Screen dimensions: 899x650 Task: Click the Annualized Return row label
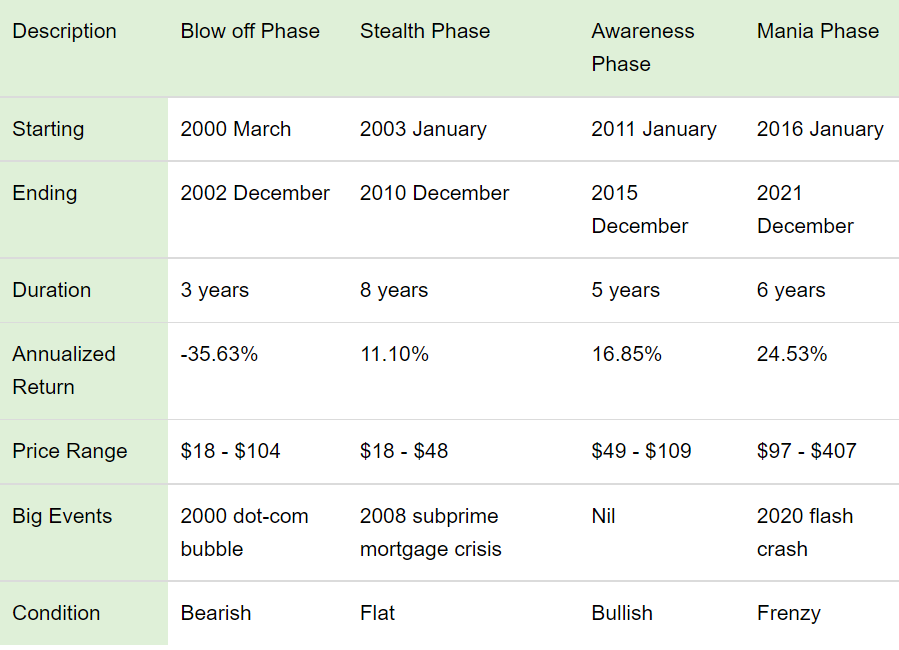(x=64, y=370)
